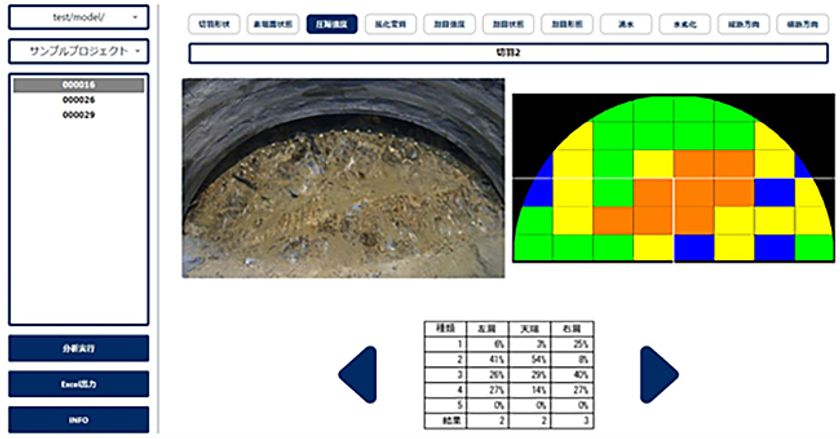This screenshot has width=840, height=439.
Task: Click the right arrow to go to next face
Action: pyautogui.click(x=659, y=375)
